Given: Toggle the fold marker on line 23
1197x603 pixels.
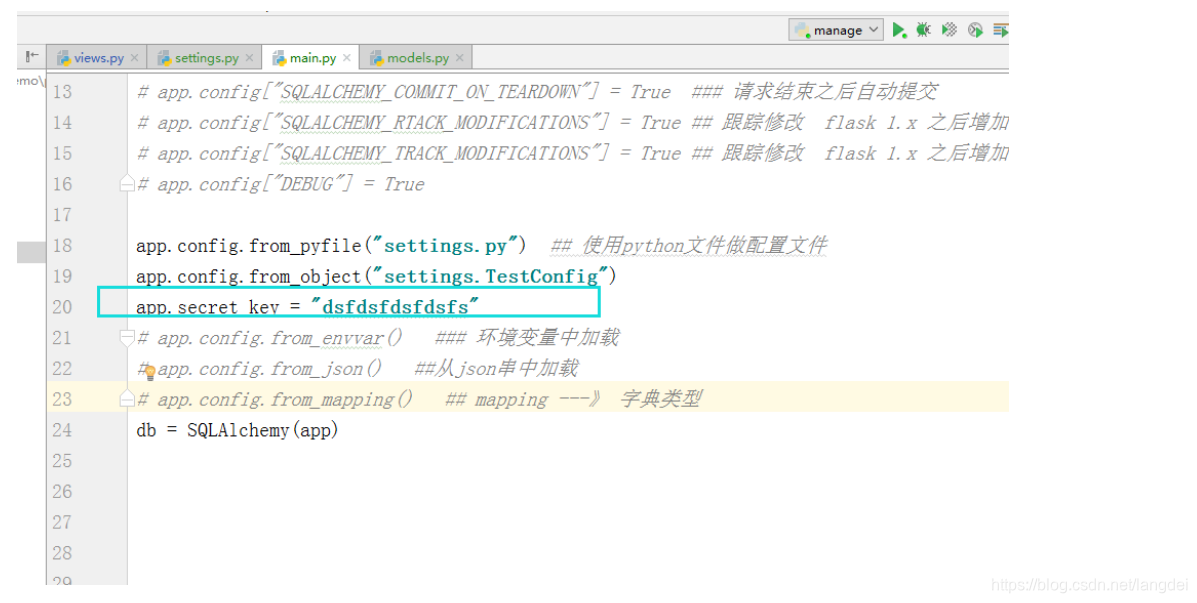Looking at the screenshot, I should pos(127,398).
